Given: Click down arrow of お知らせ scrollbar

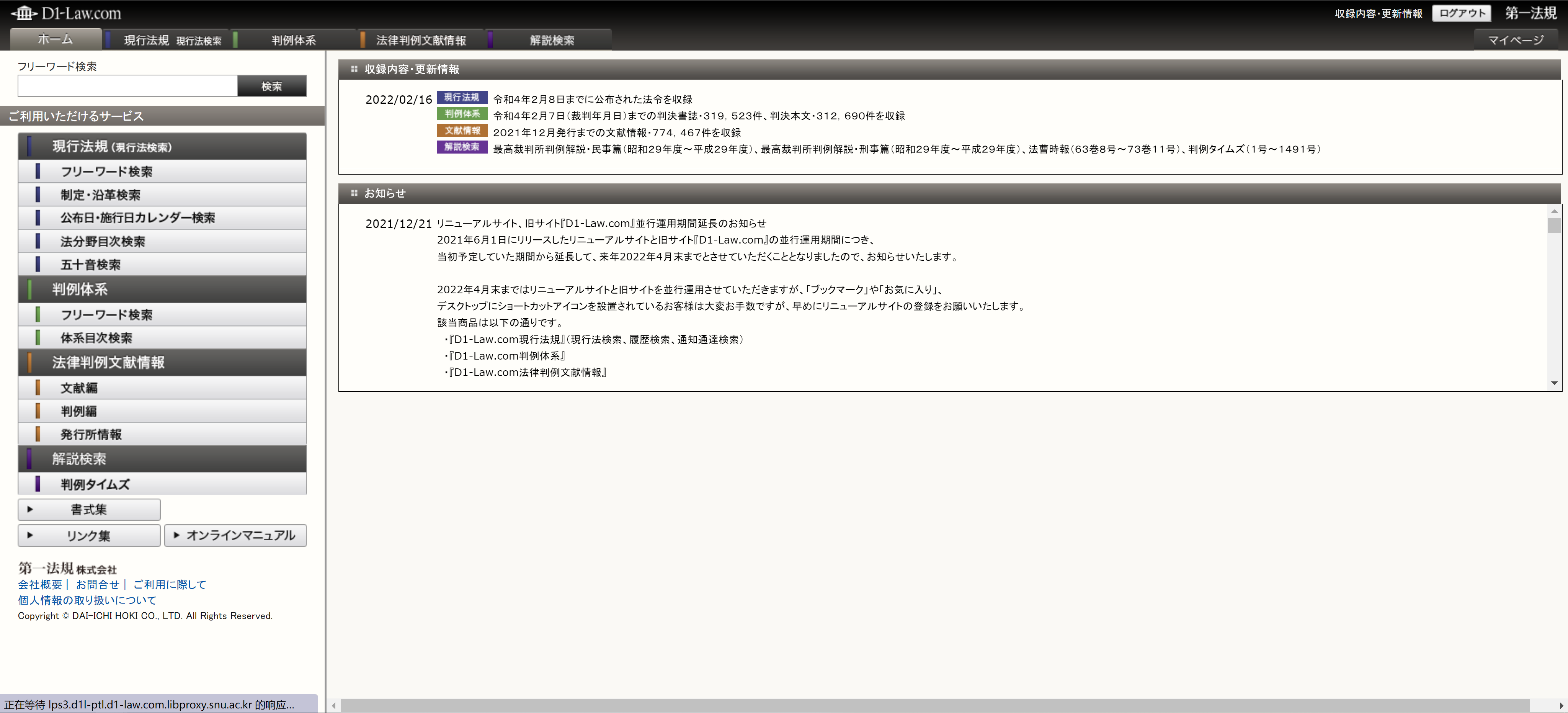Looking at the screenshot, I should click(x=1554, y=383).
